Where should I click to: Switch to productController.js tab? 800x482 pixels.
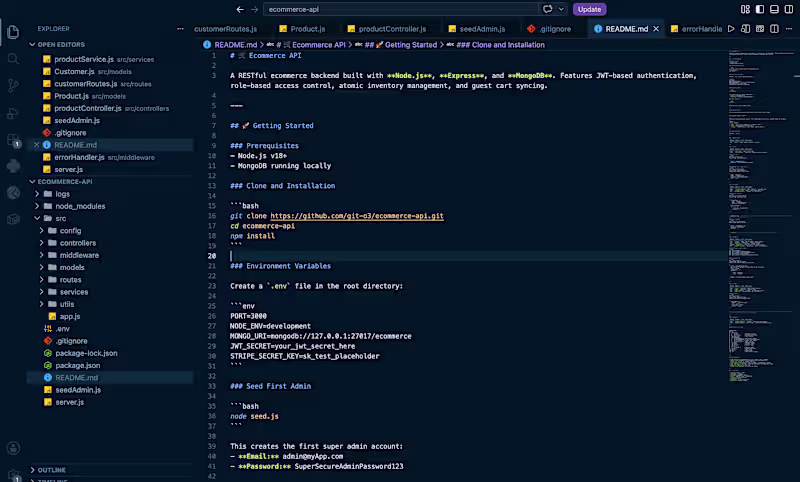[387, 29]
